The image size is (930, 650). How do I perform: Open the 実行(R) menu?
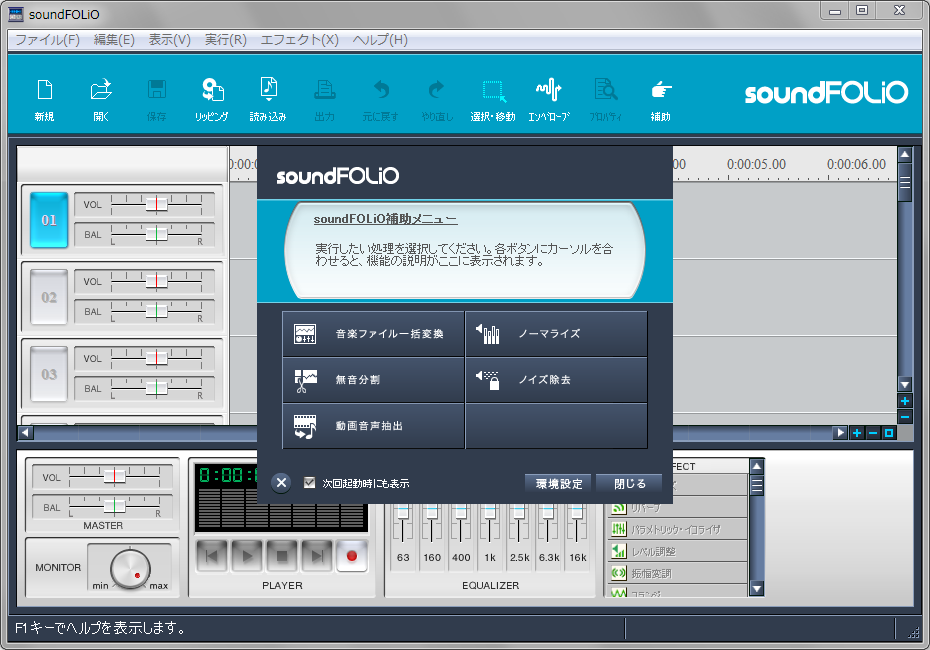(x=226, y=40)
